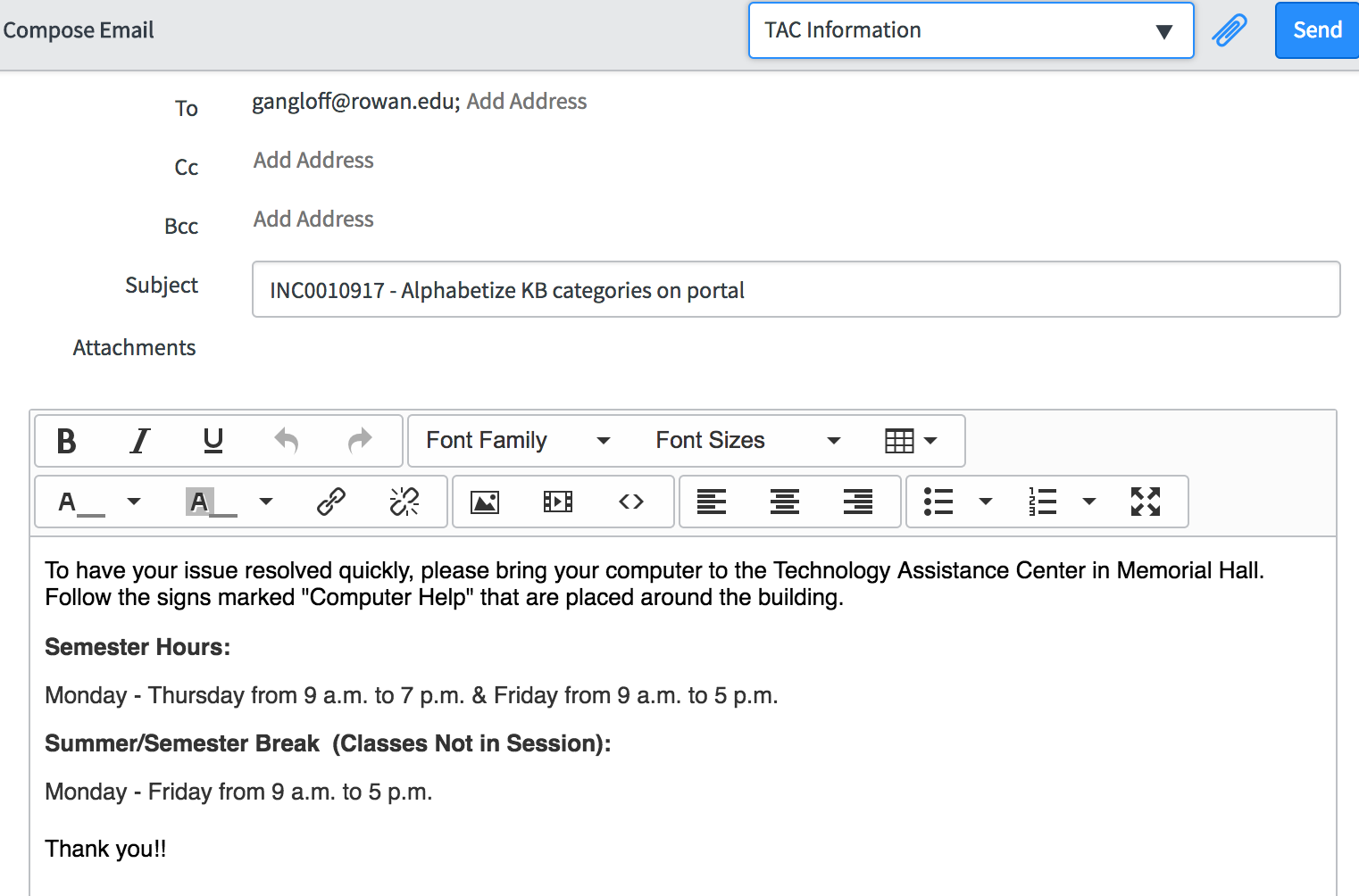This screenshot has width=1359, height=896.
Task: Expand background color options arrow
Action: tap(266, 502)
